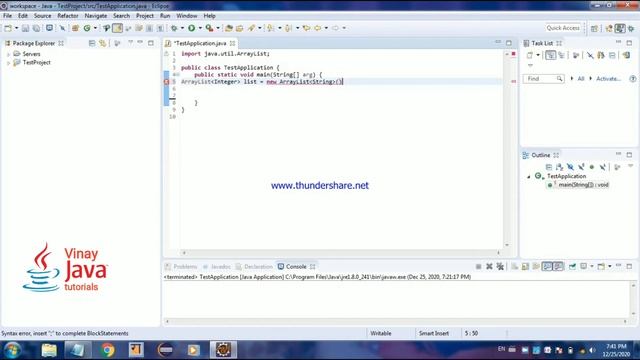Open the Refactor menu

68,16
